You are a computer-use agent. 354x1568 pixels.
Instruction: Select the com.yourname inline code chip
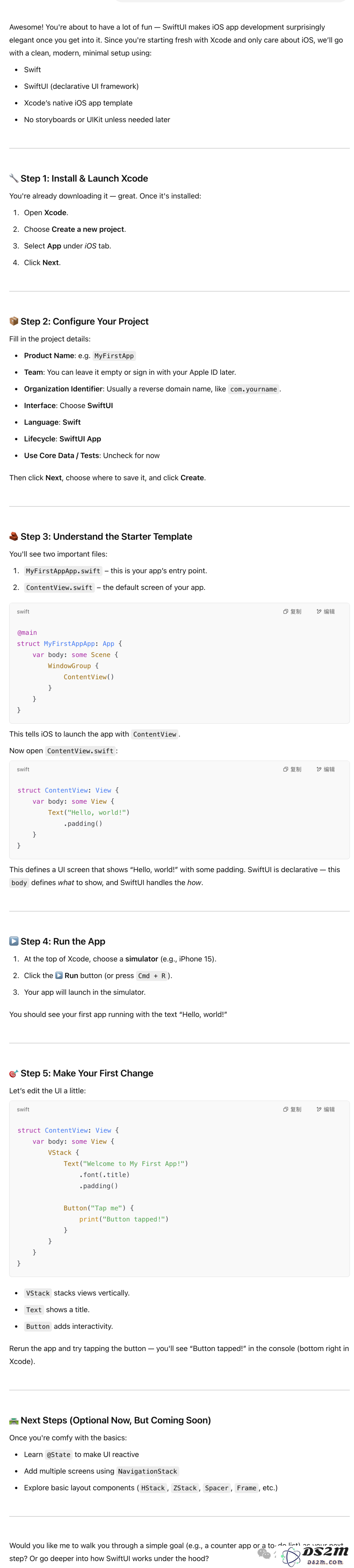click(254, 389)
